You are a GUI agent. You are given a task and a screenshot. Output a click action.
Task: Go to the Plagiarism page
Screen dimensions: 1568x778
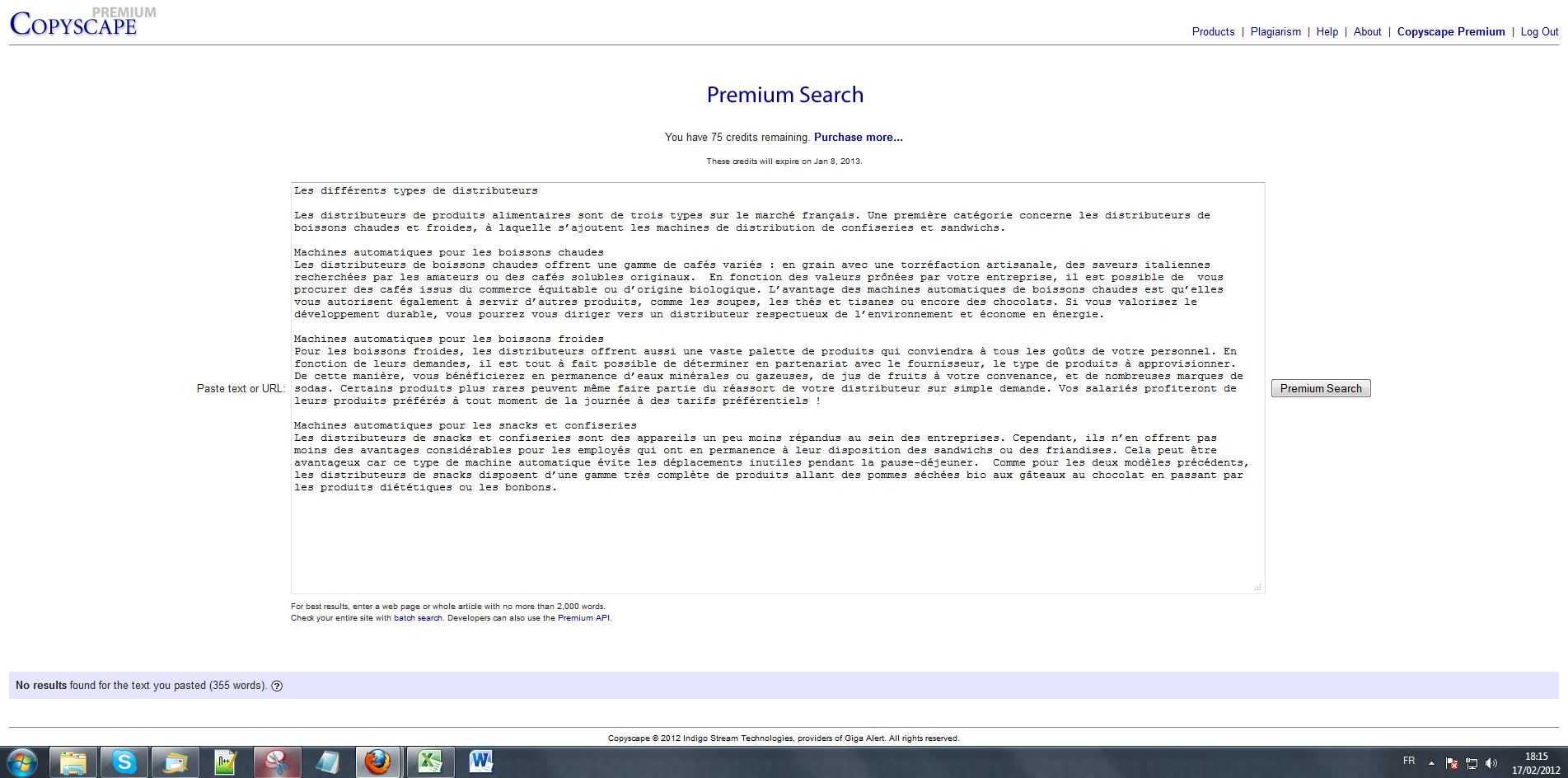tap(1275, 31)
